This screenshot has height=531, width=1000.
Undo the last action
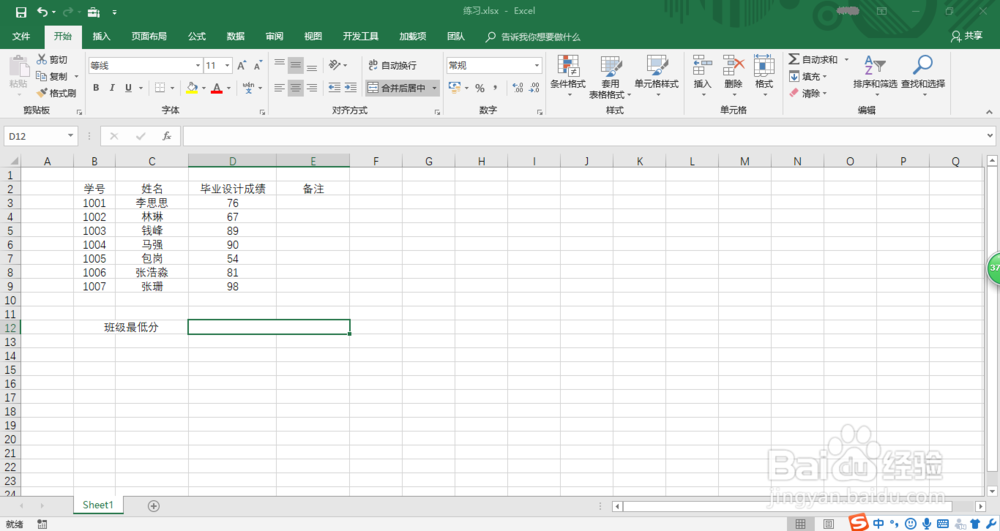coord(43,12)
